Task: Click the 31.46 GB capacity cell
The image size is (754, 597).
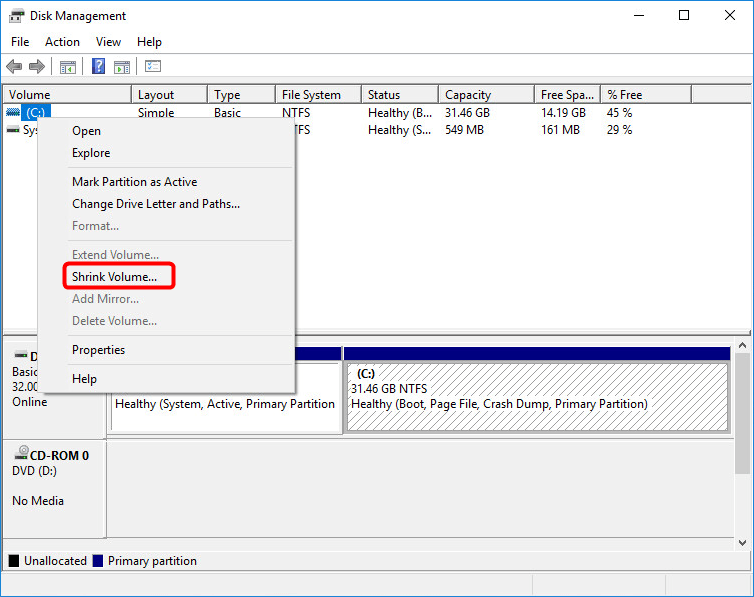Action: coord(467,113)
